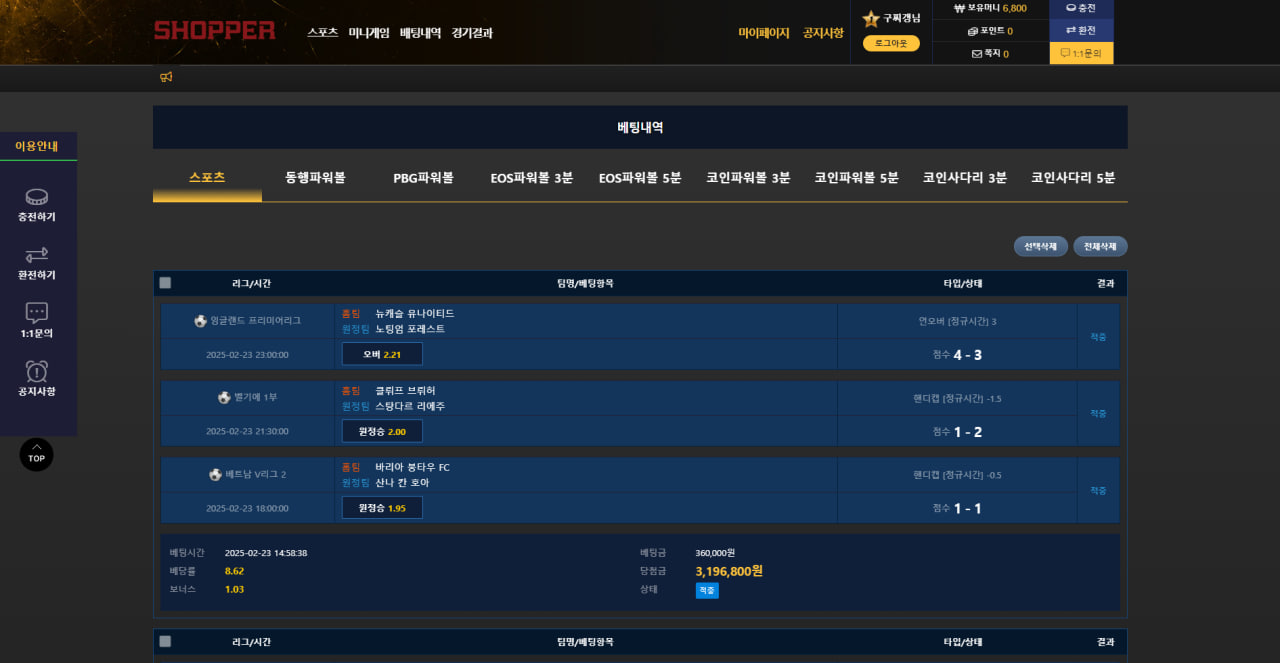Switch to the 동행파워볼 tab
The height and width of the screenshot is (663, 1280).
coord(315,178)
